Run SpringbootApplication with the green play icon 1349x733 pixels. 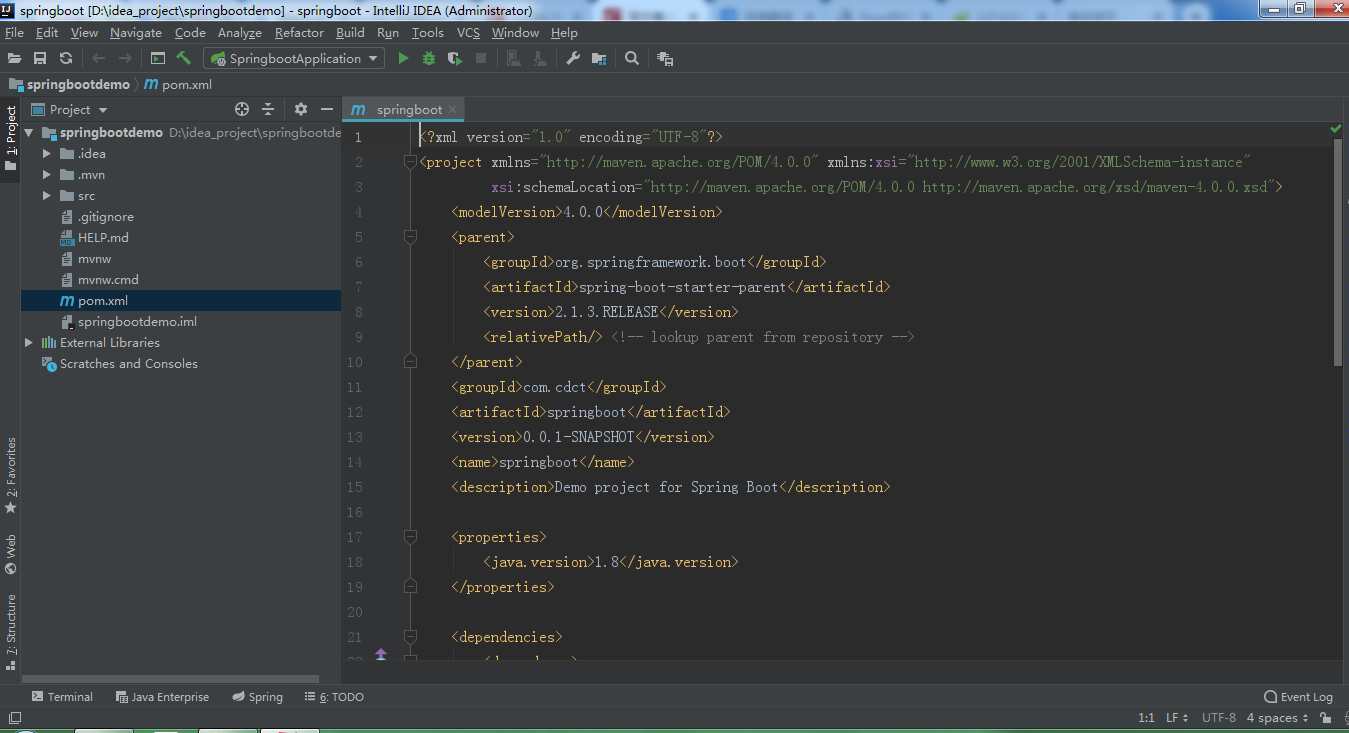tap(403, 59)
